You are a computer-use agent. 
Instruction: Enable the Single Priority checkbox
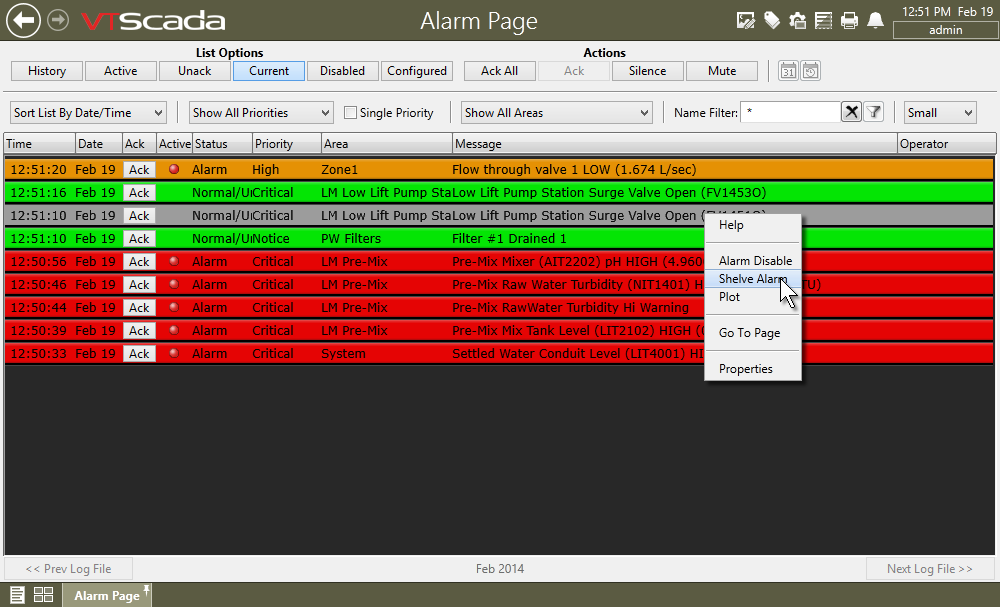pos(350,113)
